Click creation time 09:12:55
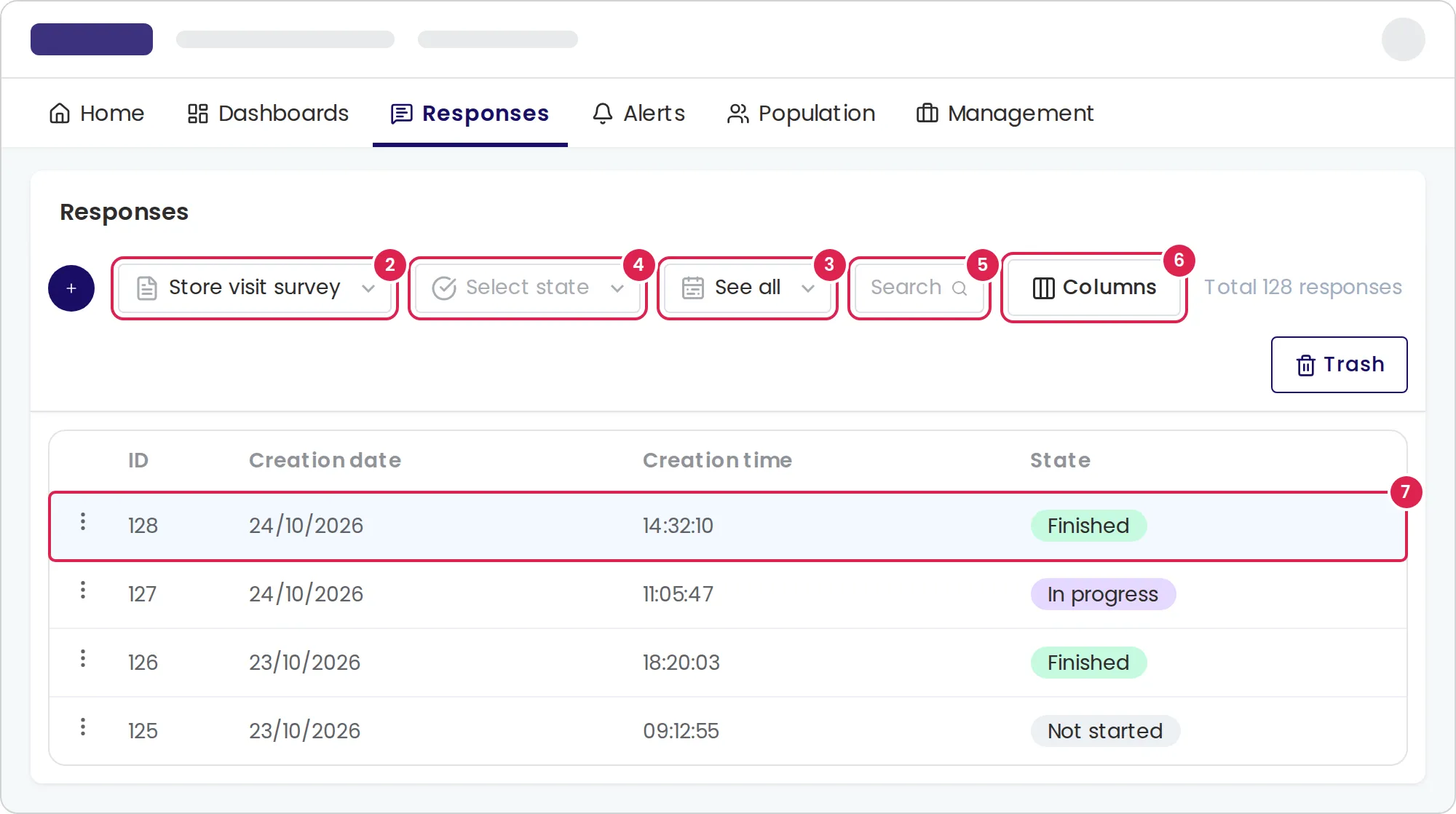The width and height of the screenshot is (1456, 814). pyautogui.click(x=681, y=731)
